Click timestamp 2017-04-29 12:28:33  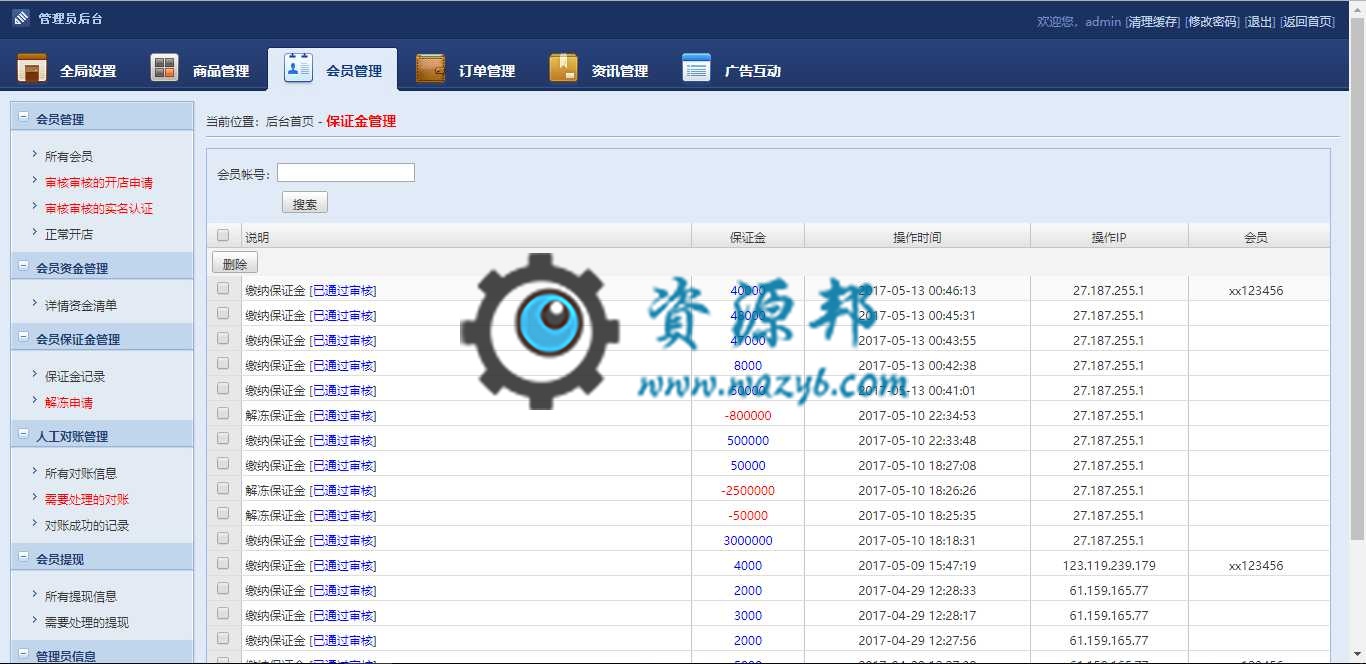(917, 590)
